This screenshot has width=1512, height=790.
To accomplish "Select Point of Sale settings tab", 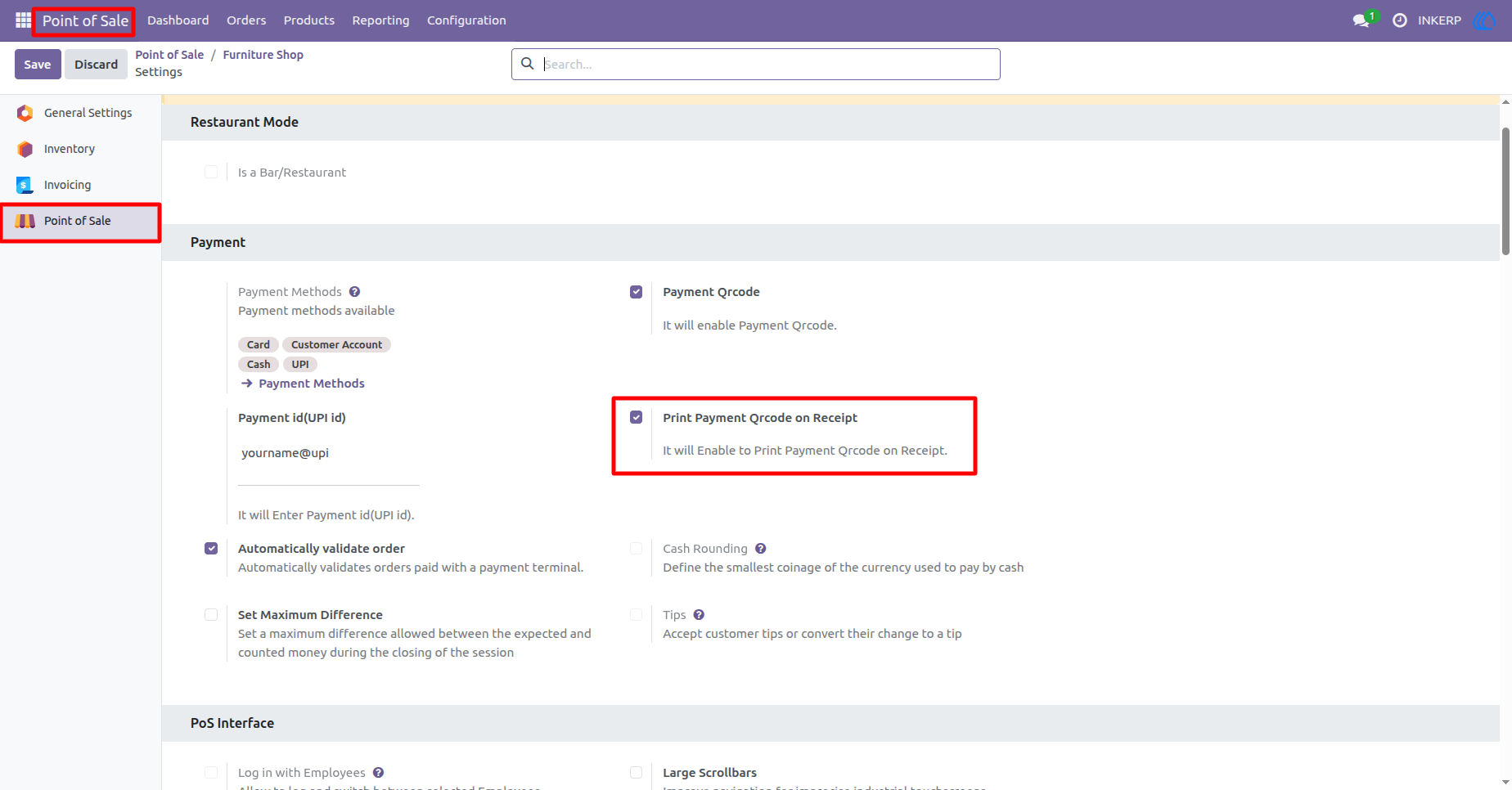I will (x=80, y=221).
